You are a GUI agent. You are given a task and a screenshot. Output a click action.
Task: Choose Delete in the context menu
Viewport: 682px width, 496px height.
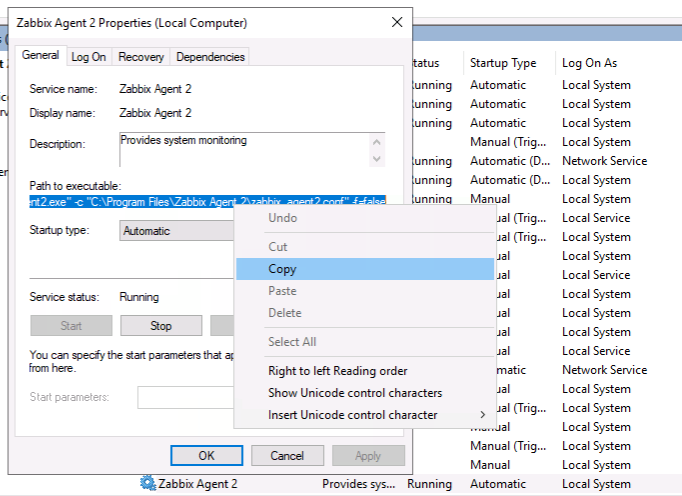tap(365, 312)
